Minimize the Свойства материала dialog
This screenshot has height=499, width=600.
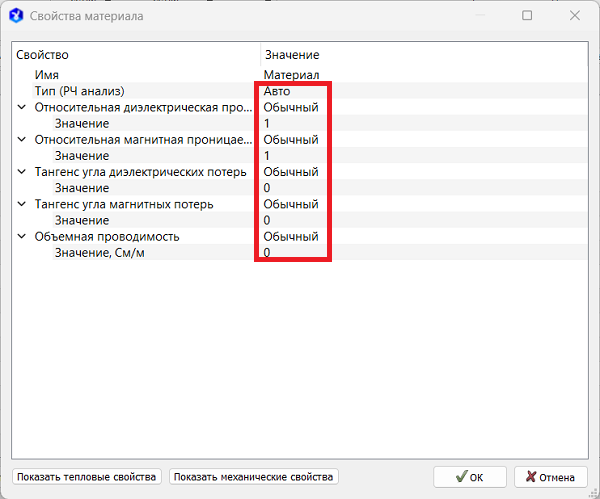point(481,16)
